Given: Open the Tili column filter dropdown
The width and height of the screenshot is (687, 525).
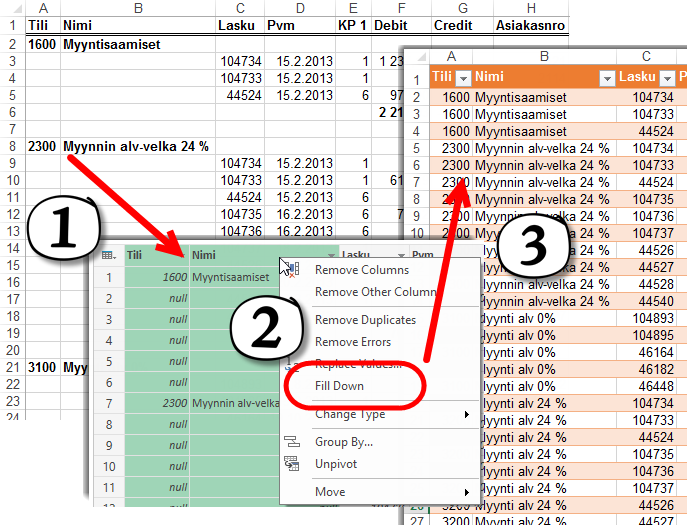Looking at the screenshot, I should click(x=461, y=78).
